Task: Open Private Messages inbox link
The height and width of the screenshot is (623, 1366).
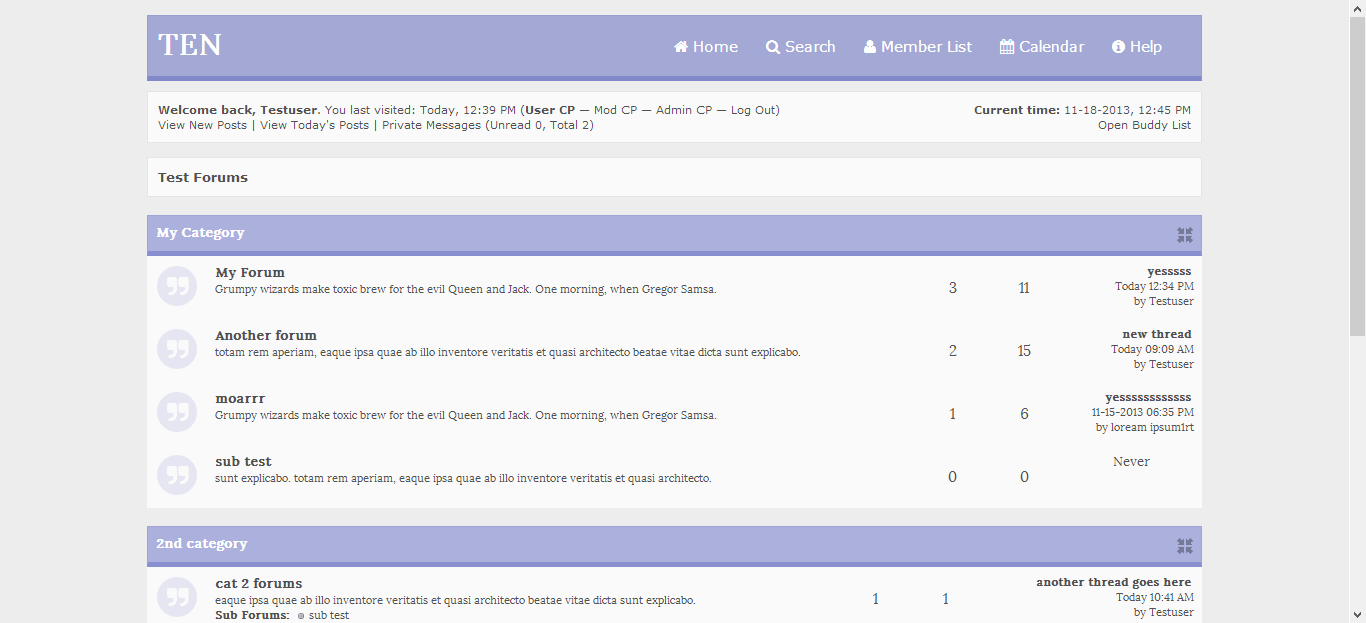Action: tap(431, 125)
